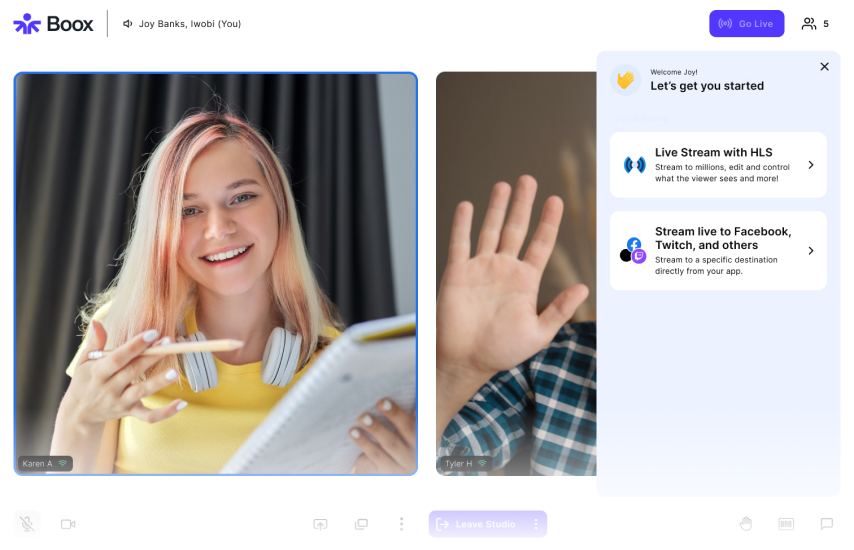This screenshot has height=550, width=854.
Task: Click the speaker icon beside Joy Banks
Action: (x=128, y=24)
